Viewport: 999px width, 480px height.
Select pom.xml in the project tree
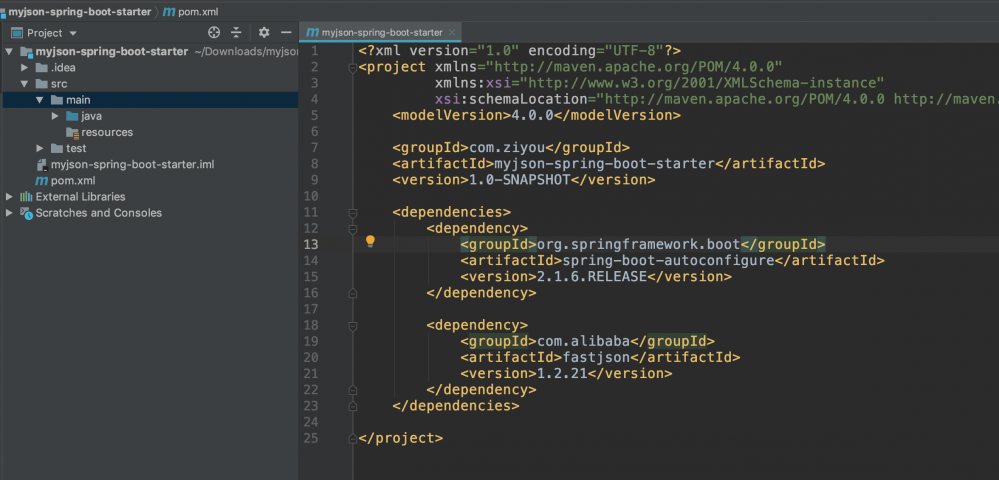point(72,181)
